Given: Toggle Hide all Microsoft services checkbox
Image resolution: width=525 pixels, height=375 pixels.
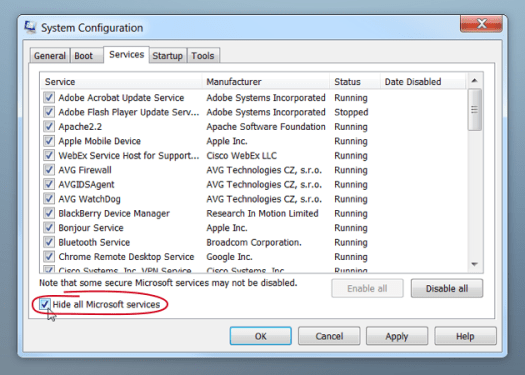Looking at the screenshot, I should point(45,304).
